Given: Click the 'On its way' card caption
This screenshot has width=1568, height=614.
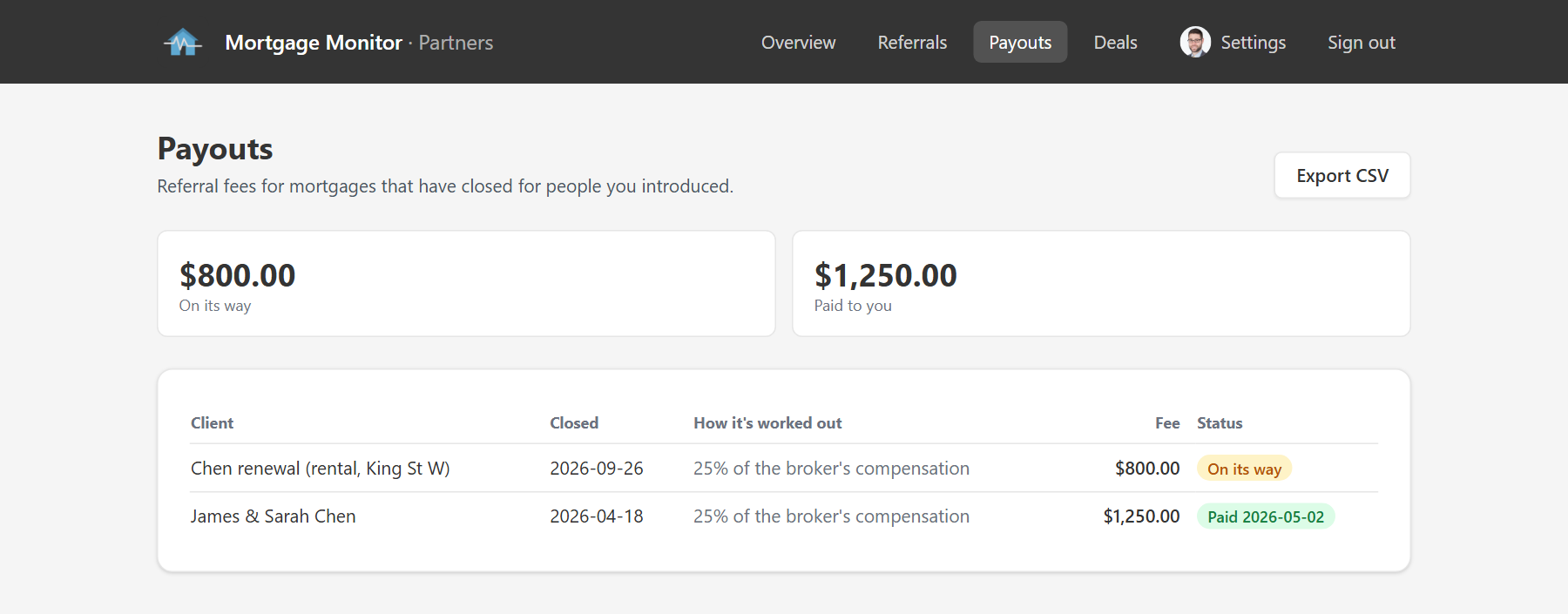Looking at the screenshot, I should click(215, 306).
